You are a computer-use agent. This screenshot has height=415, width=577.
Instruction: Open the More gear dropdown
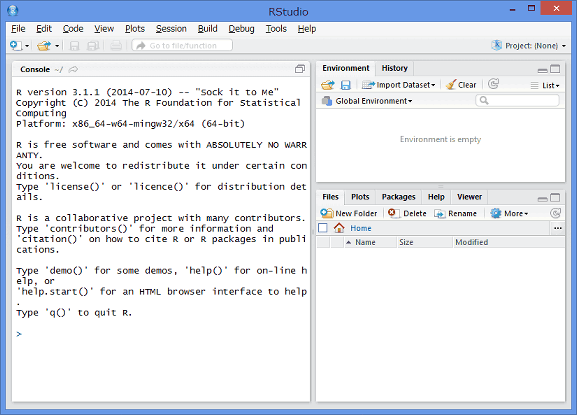pos(509,213)
